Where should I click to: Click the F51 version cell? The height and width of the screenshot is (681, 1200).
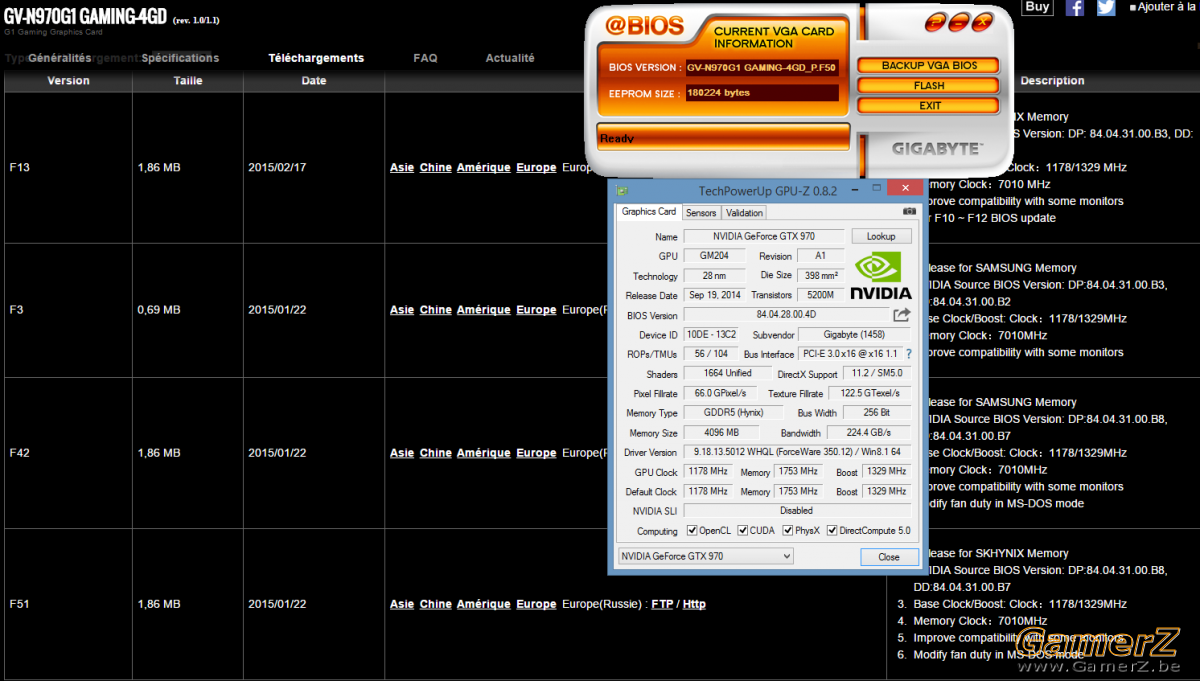pyautogui.click(x=68, y=604)
